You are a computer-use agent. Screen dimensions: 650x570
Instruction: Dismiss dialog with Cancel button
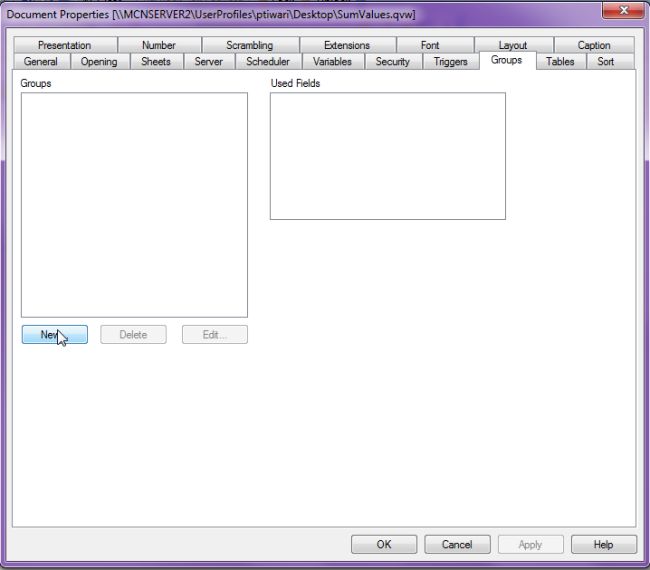[457, 544]
